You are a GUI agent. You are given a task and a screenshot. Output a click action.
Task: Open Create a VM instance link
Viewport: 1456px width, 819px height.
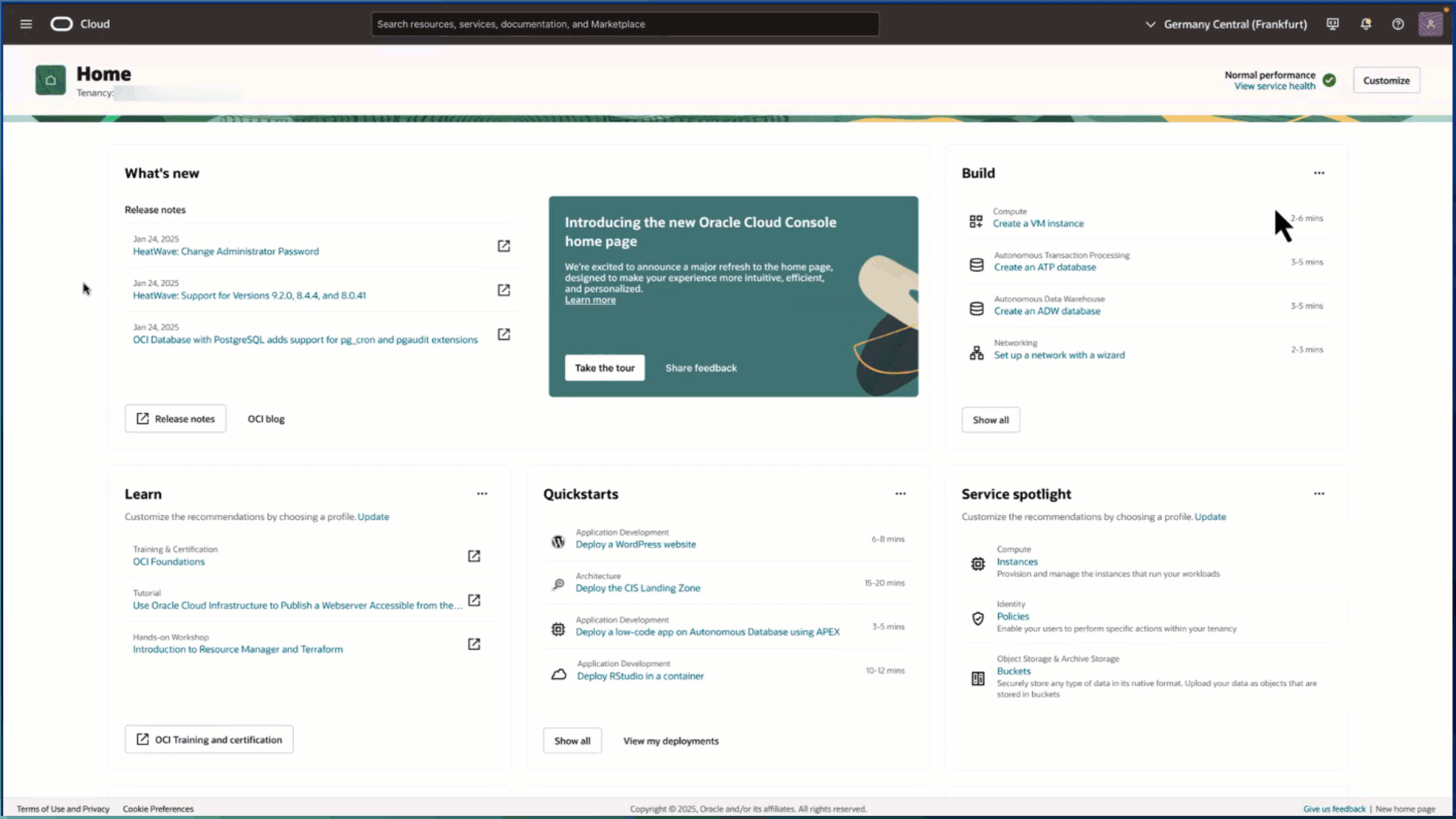tap(1037, 224)
